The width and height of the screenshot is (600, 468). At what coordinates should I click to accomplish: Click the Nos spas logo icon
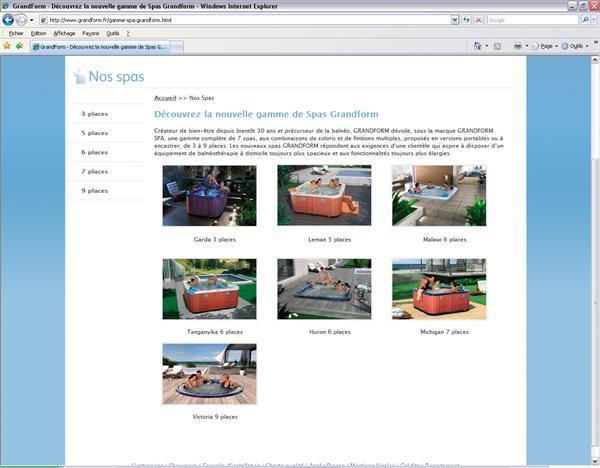click(79, 77)
